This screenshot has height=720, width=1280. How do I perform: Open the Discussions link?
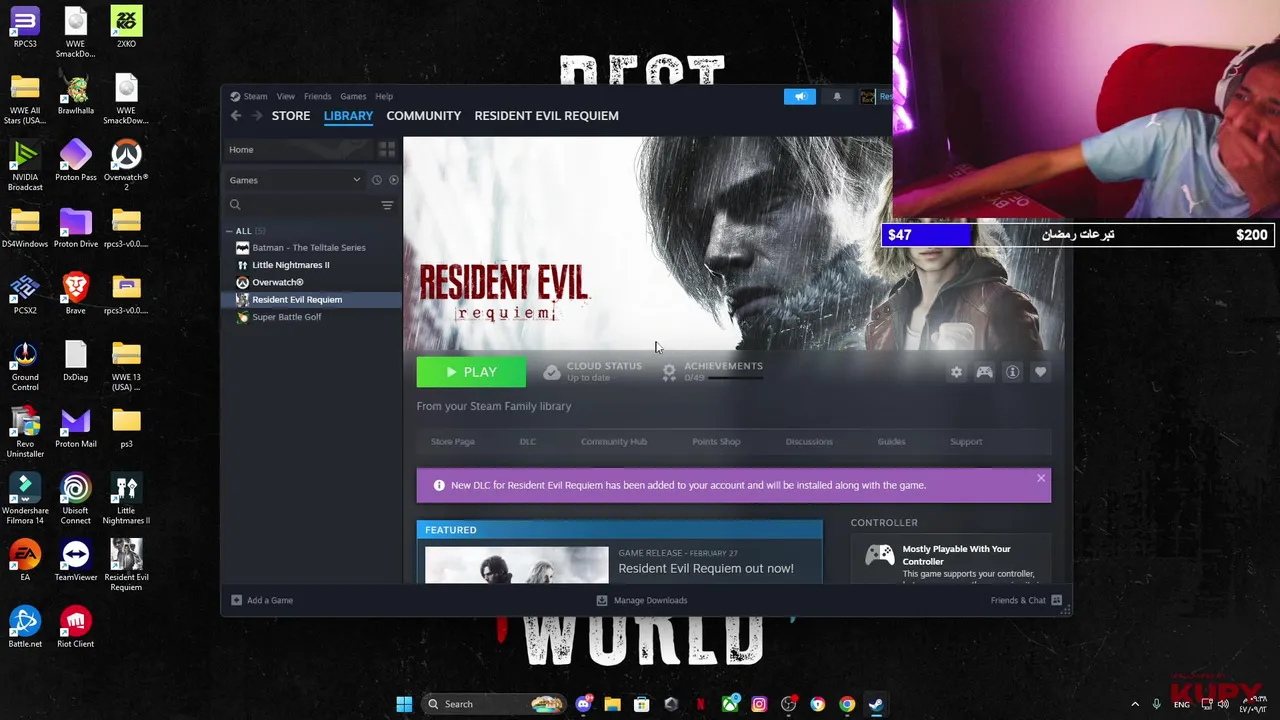pos(809,441)
